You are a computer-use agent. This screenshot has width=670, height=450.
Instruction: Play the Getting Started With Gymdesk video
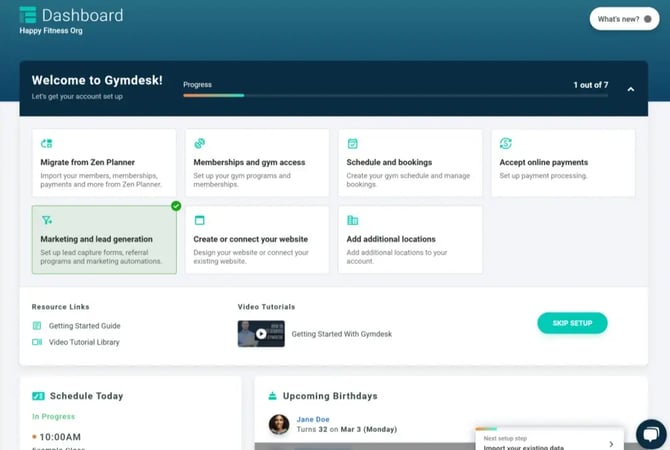261,334
